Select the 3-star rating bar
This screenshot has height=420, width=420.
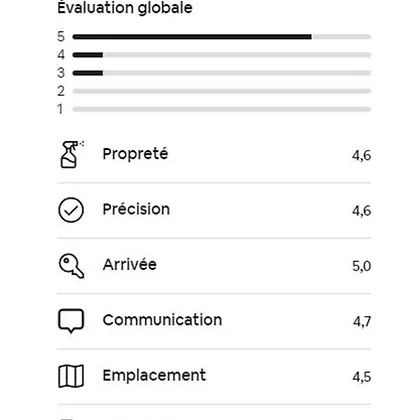coord(222,73)
